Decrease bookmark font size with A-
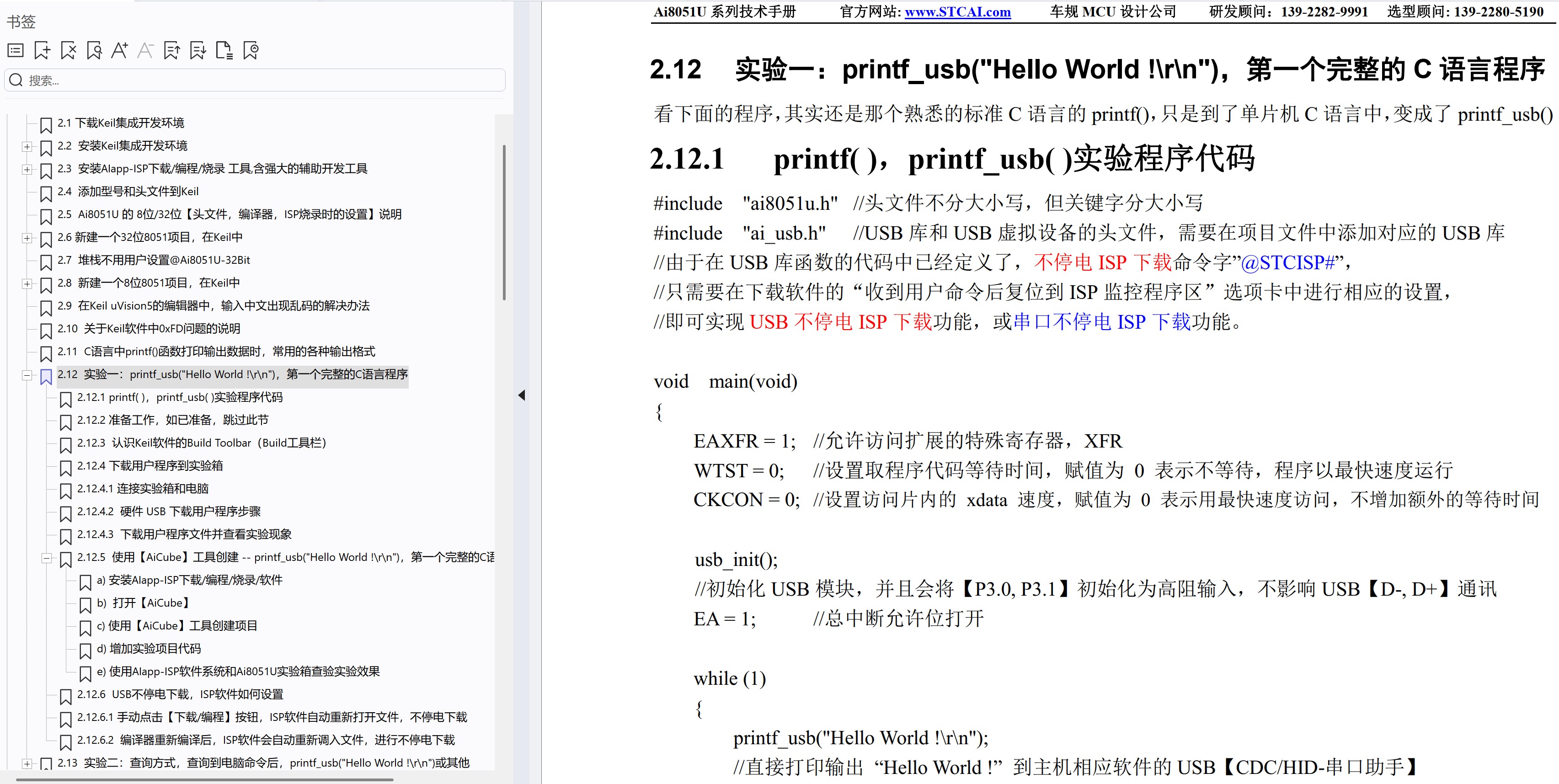1559x784 pixels. 145,50
